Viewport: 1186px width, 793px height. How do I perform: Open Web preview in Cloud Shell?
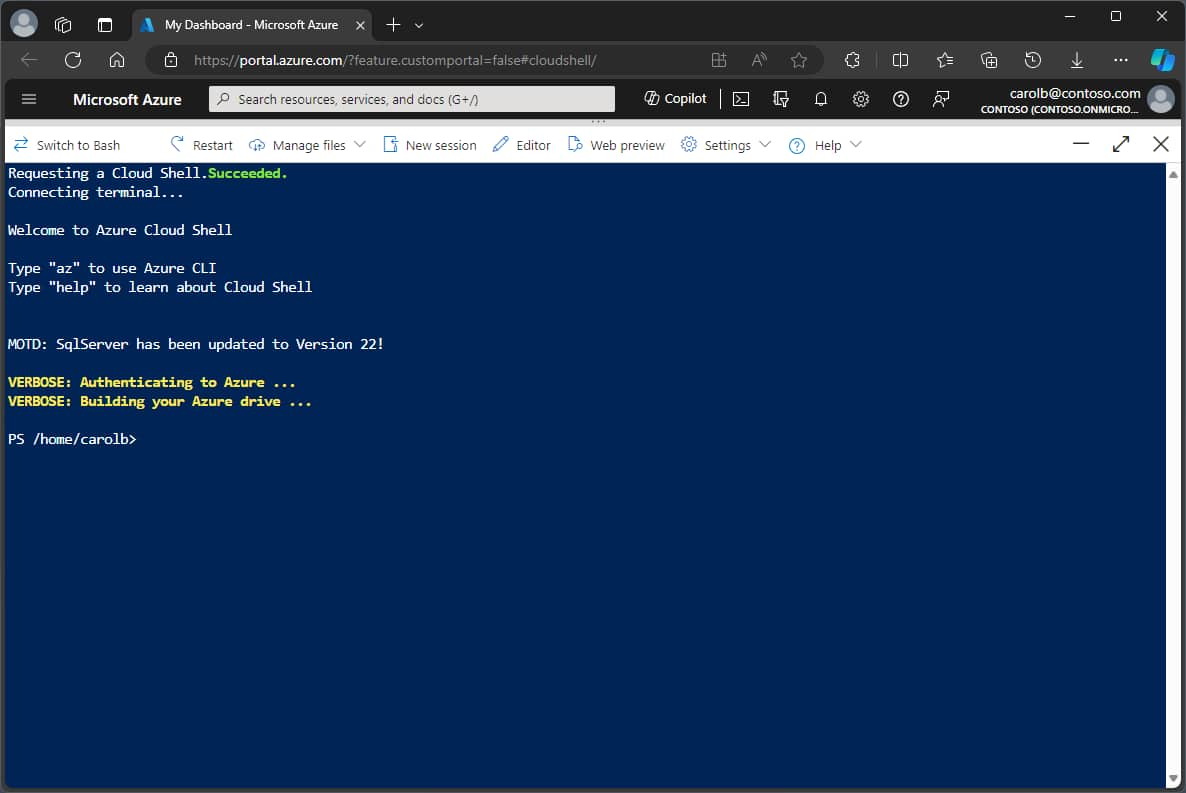tap(616, 145)
